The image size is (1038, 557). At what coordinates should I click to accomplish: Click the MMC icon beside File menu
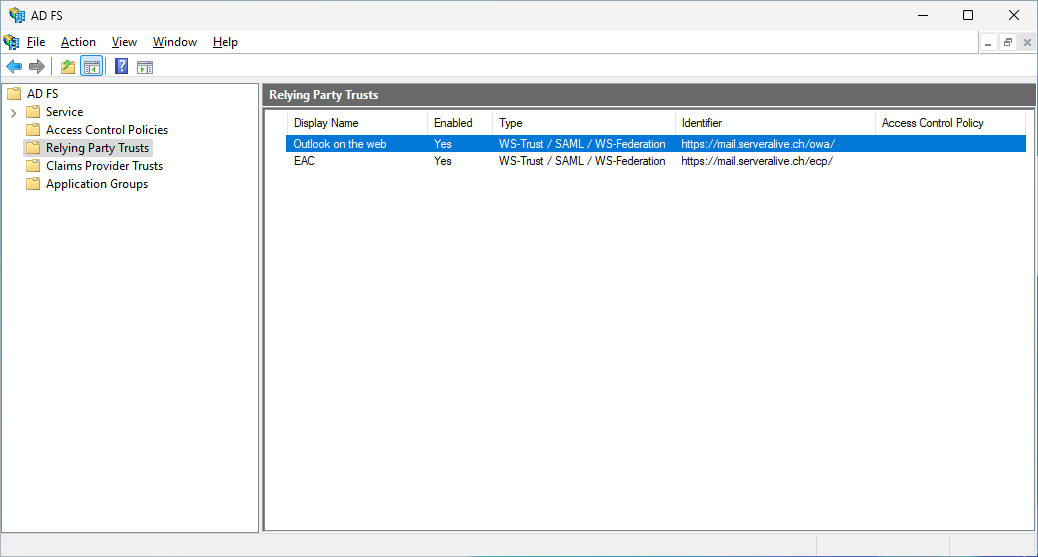point(11,42)
